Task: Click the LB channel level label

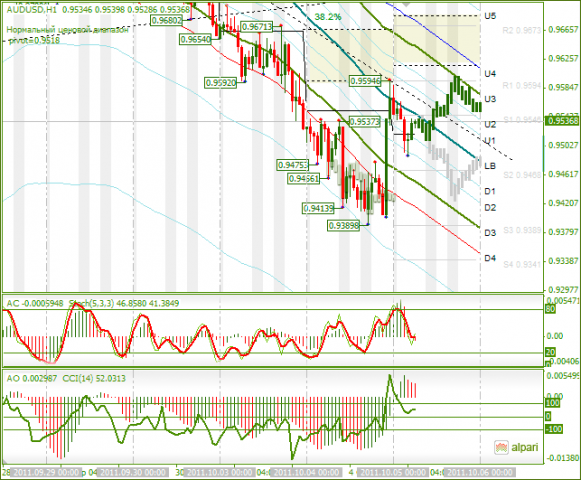Action: tap(490, 166)
